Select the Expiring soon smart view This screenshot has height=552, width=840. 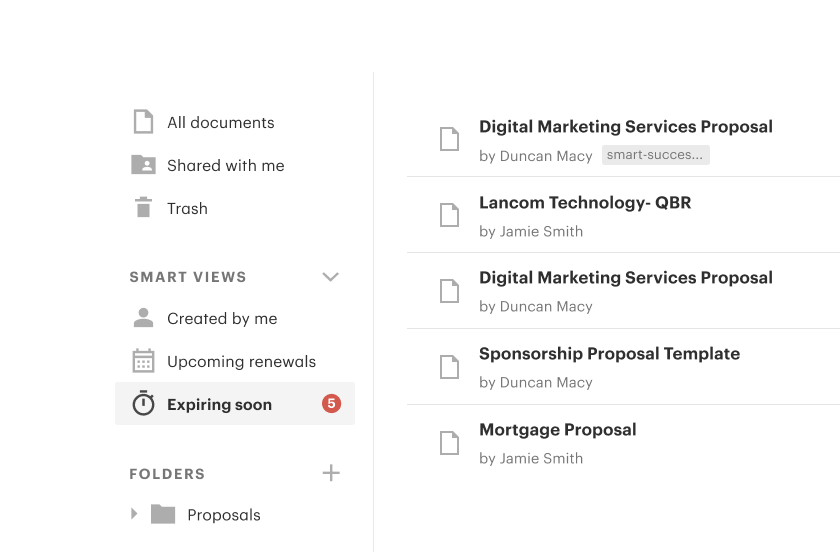219,404
